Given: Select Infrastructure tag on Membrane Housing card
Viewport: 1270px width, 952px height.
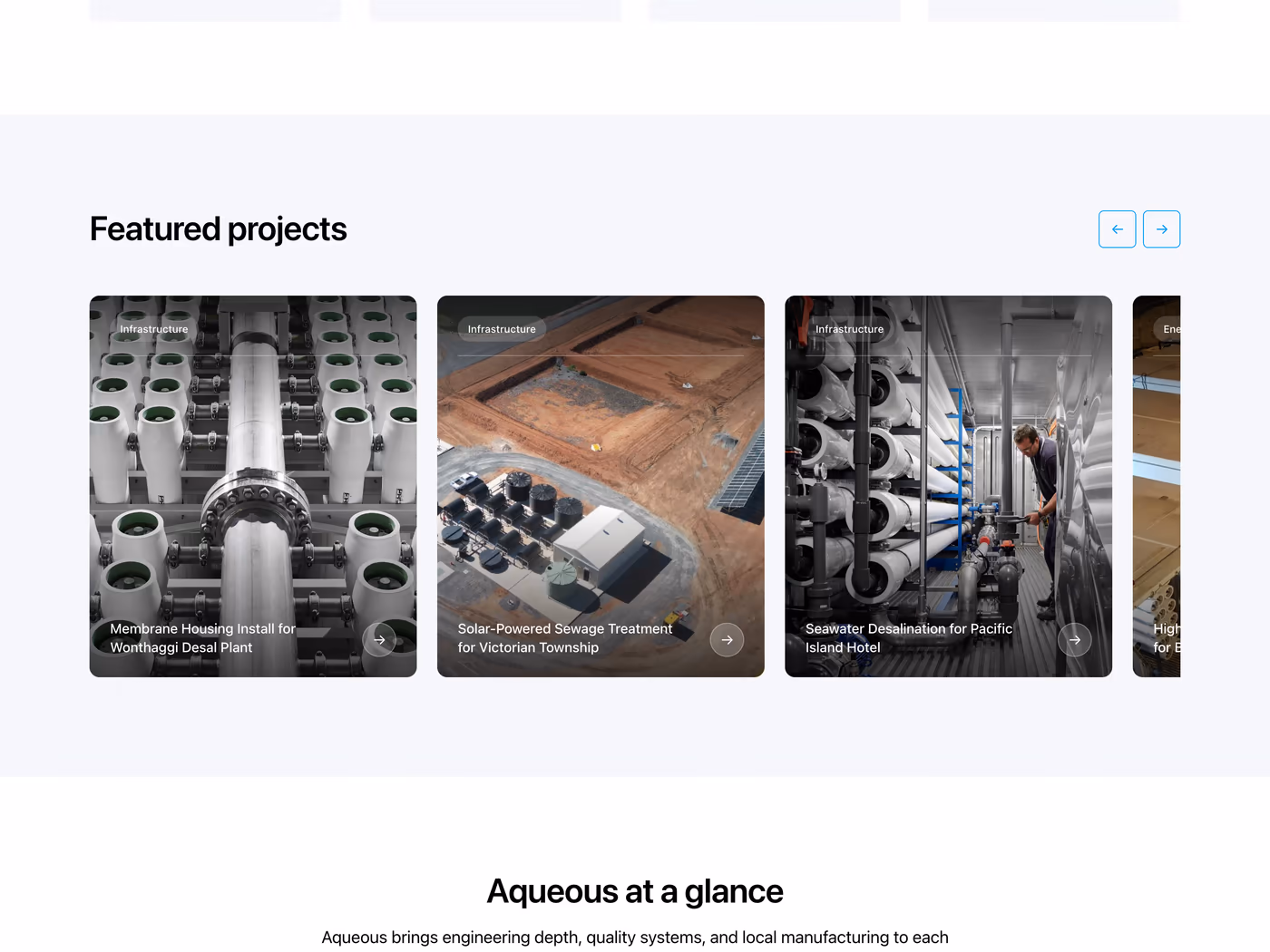Looking at the screenshot, I should 154,329.
